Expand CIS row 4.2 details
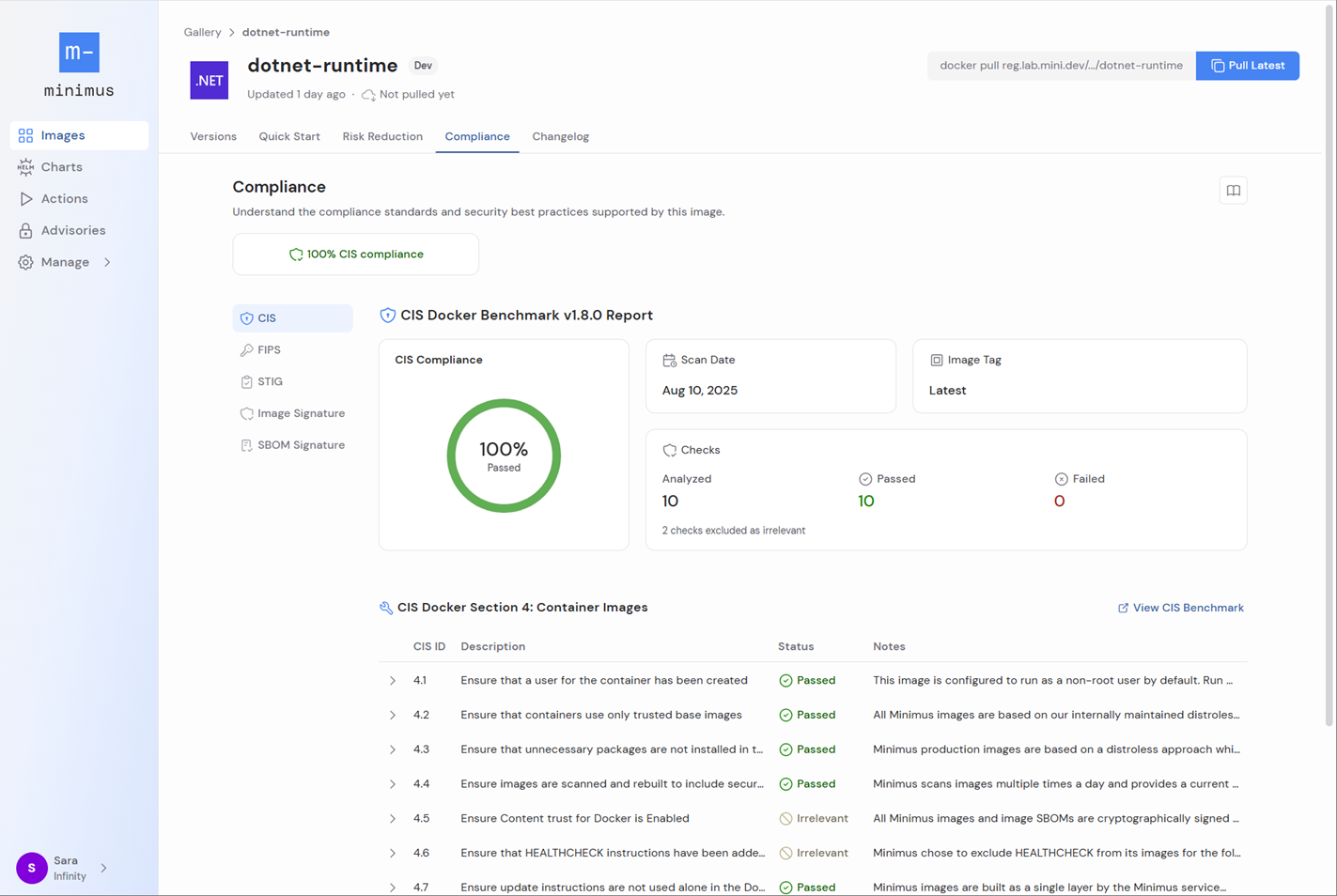 [393, 716]
